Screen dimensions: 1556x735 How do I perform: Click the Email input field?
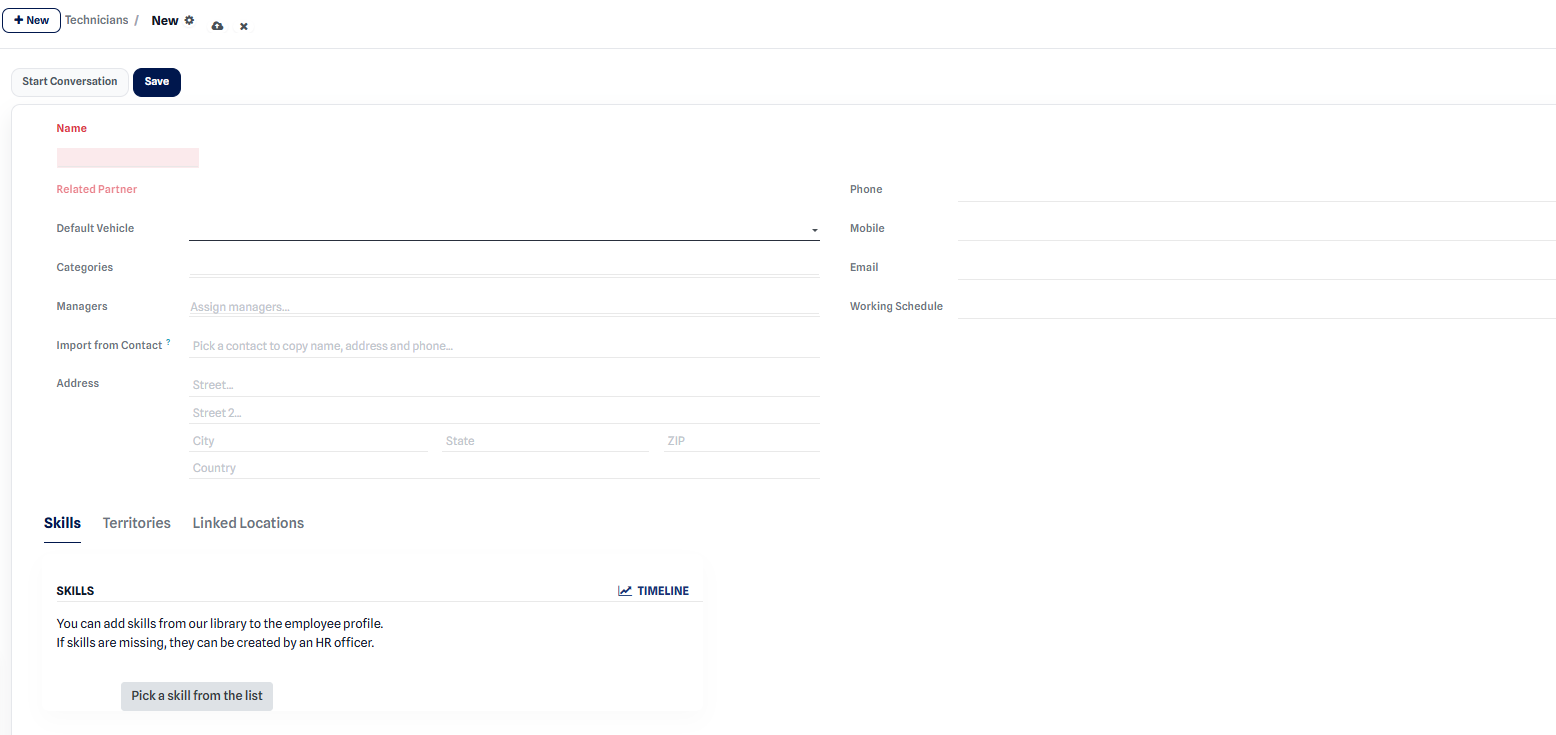pyautogui.click(x=1256, y=268)
